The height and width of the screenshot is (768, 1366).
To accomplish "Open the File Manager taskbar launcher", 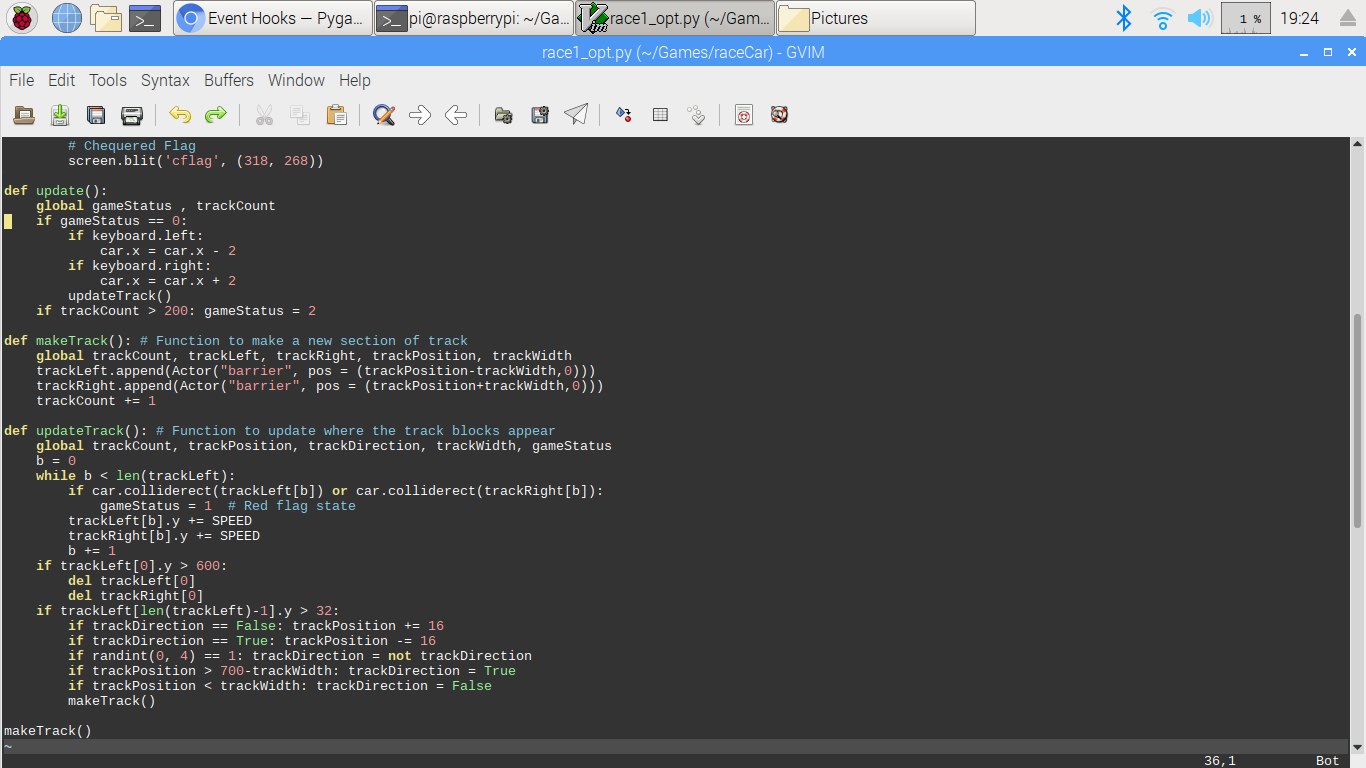I will coord(105,17).
